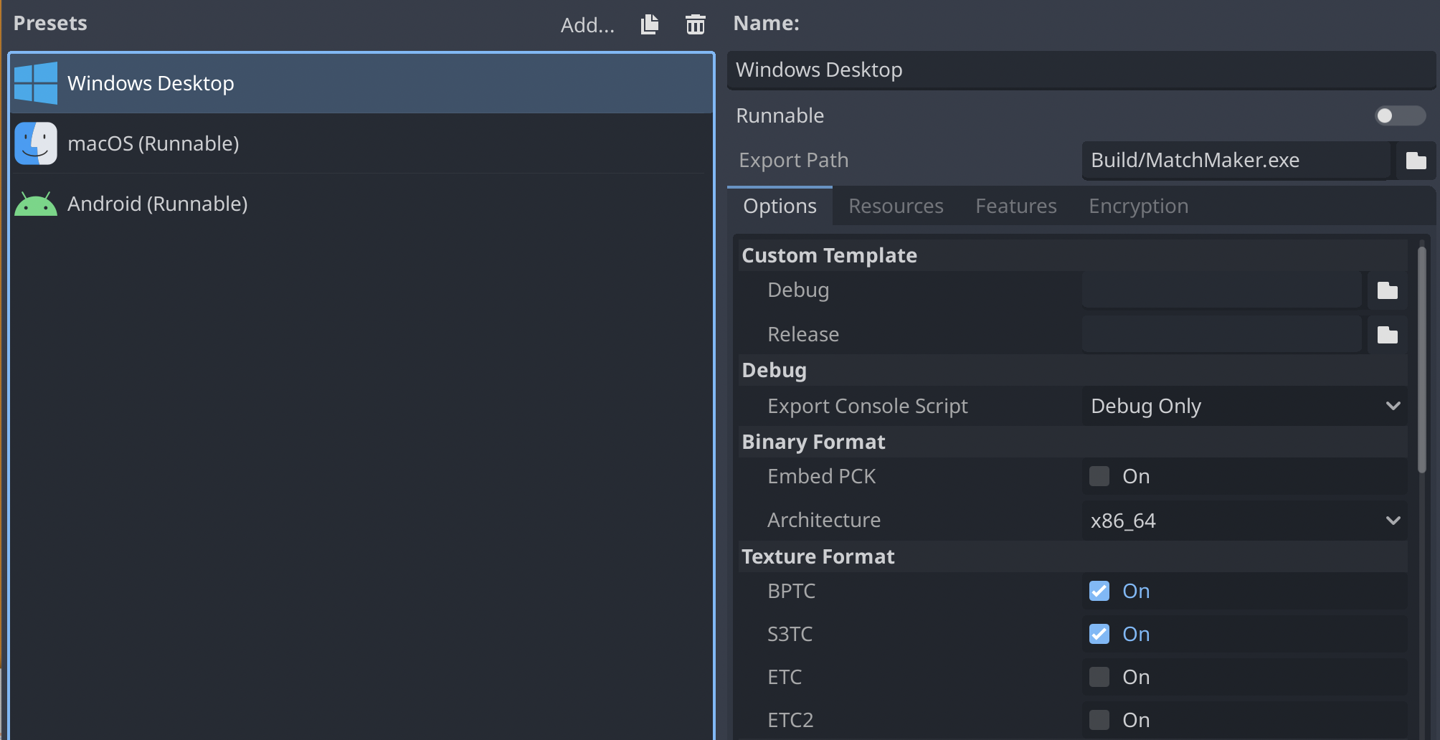1440x740 pixels.
Task: Click the Export Path label text
Action: 793,160
